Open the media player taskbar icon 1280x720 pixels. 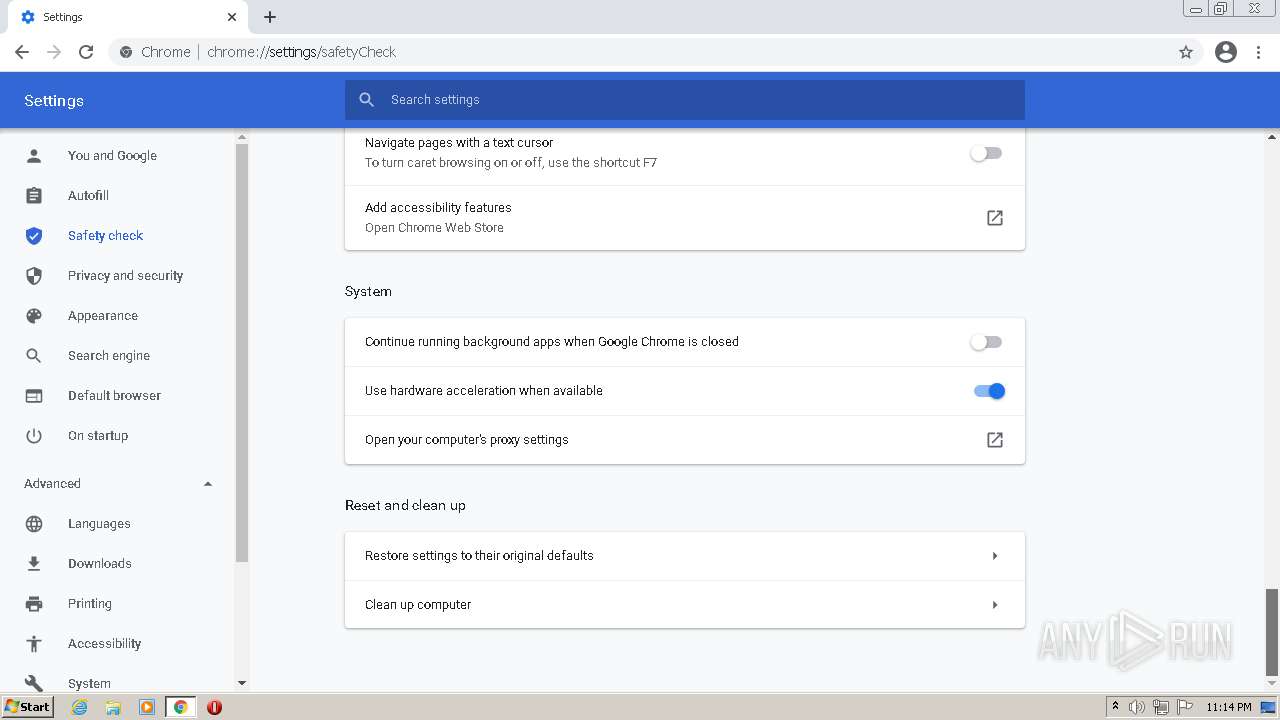[147, 707]
